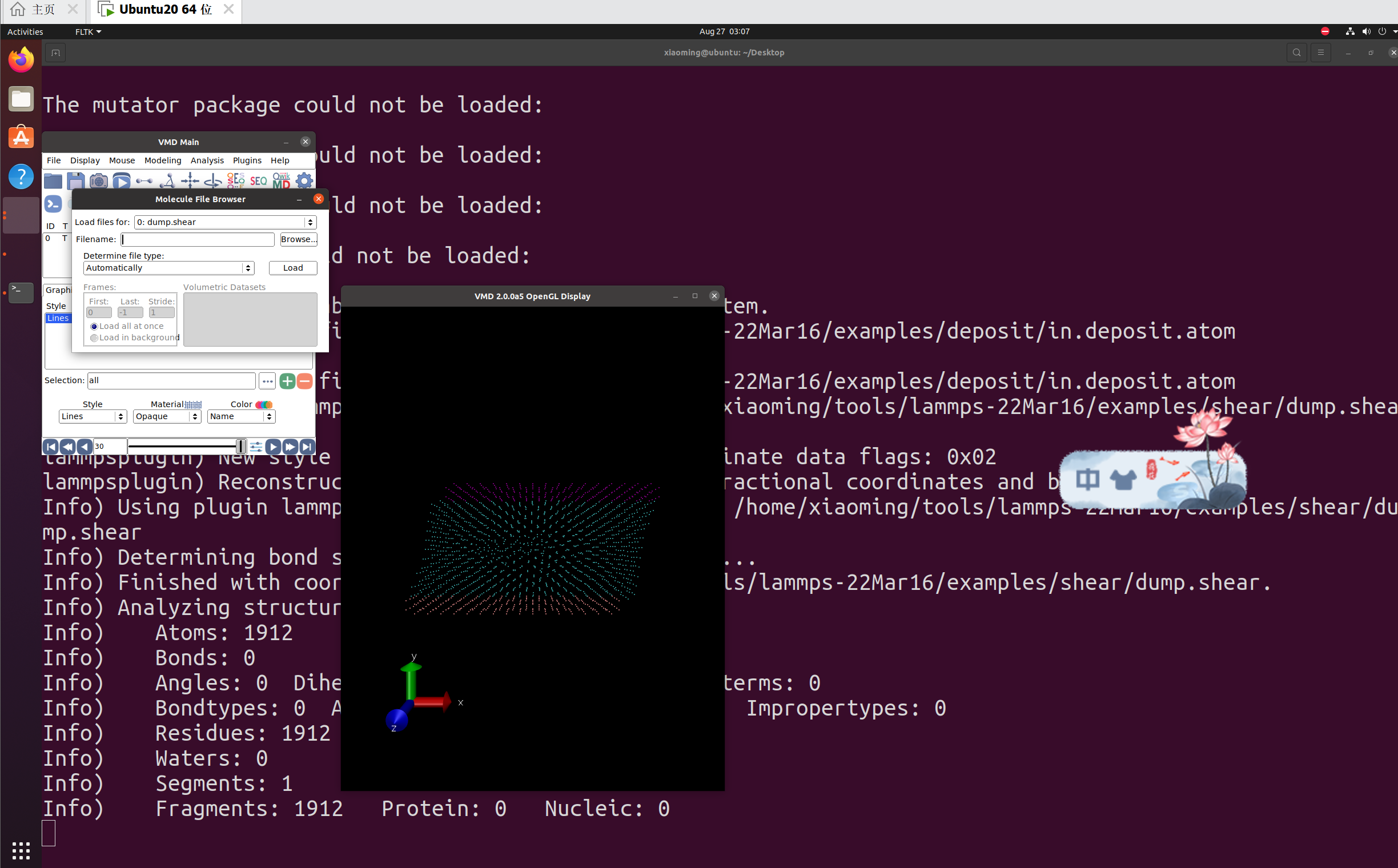The height and width of the screenshot is (868, 1398).
Task: Switch to the Ubuntu20 64 VM tab
Action: point(166,10)
